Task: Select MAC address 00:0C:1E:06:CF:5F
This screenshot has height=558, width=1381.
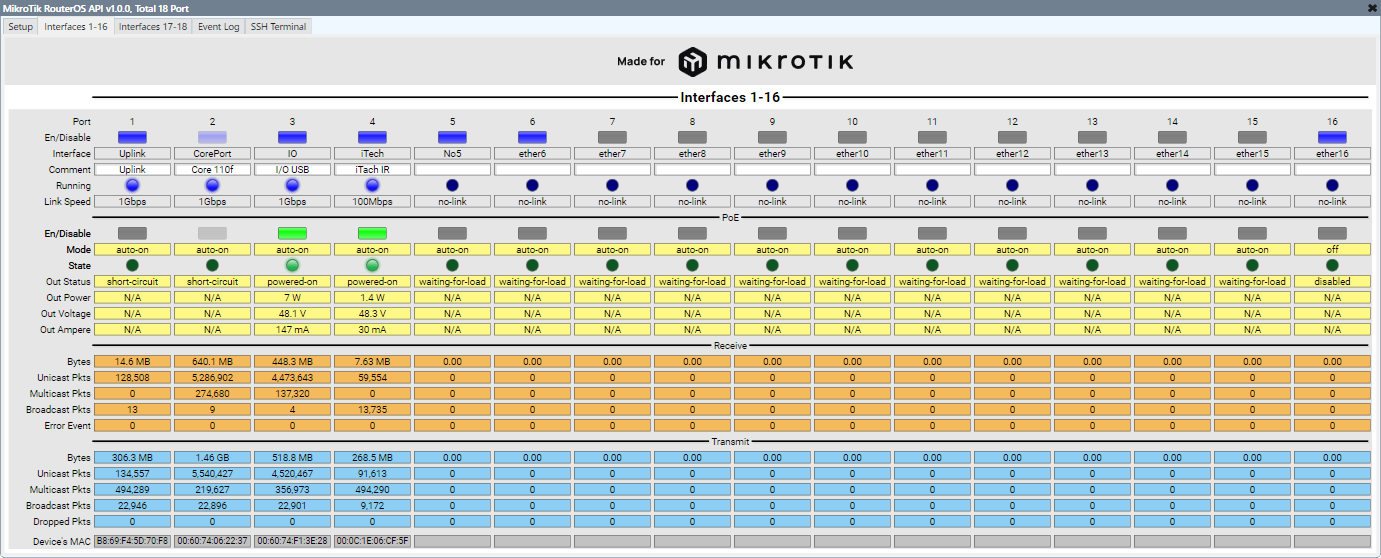Action: pyautogui.click(x=372, y=541)
